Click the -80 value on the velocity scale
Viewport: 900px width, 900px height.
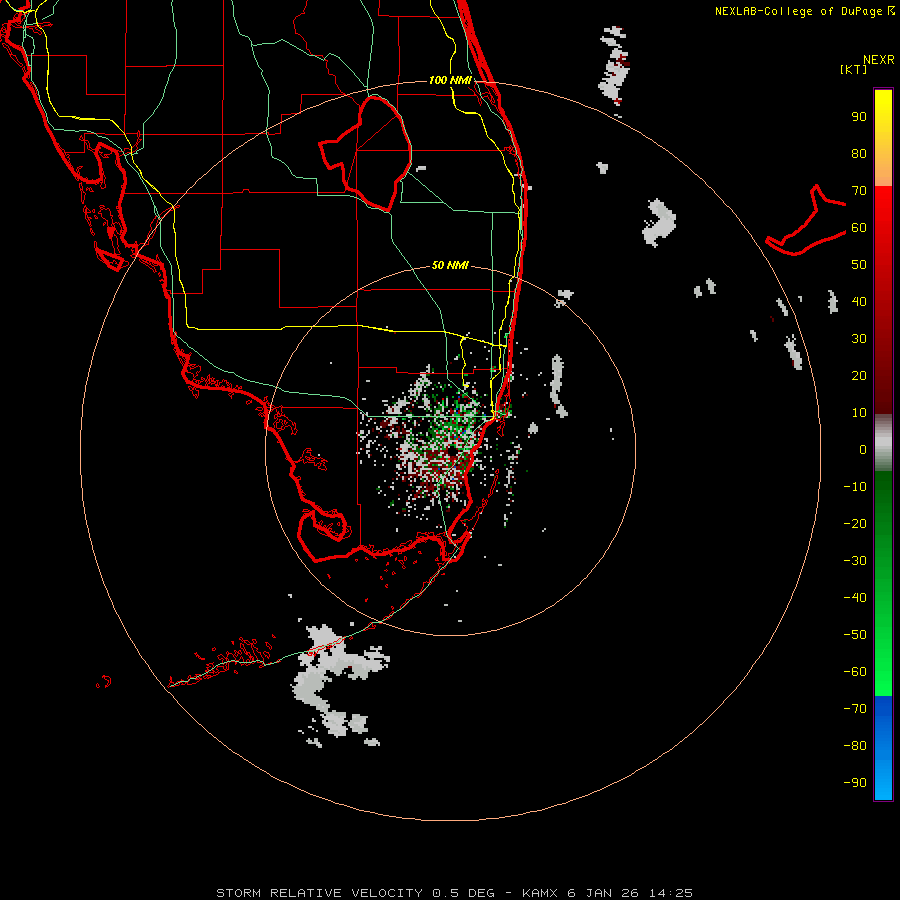pos(855,746)
